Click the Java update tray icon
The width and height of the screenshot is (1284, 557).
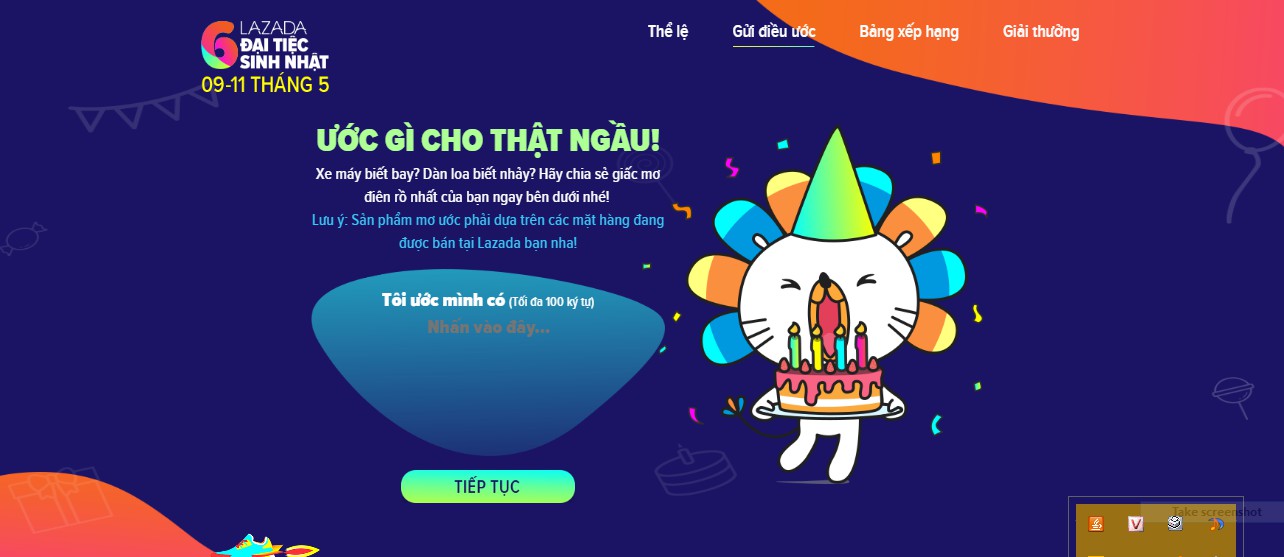tap(1096, 523)
